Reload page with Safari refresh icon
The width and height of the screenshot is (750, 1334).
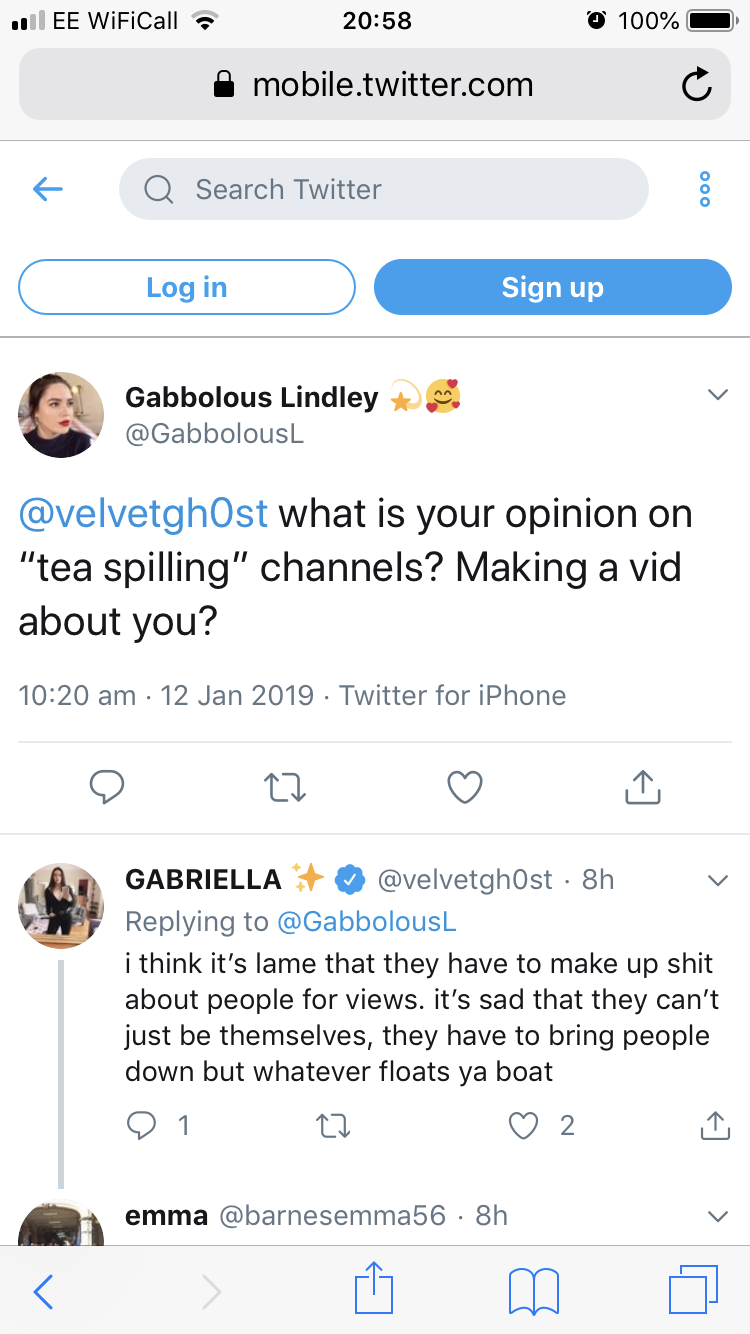click(x=696, y=86)
